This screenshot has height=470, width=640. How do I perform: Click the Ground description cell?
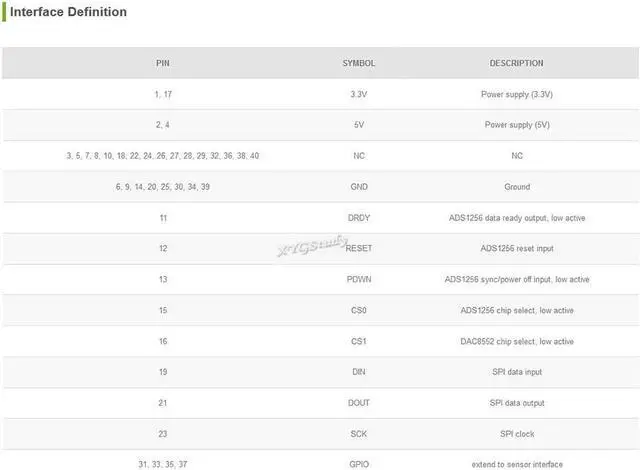[x=517, y=187]
